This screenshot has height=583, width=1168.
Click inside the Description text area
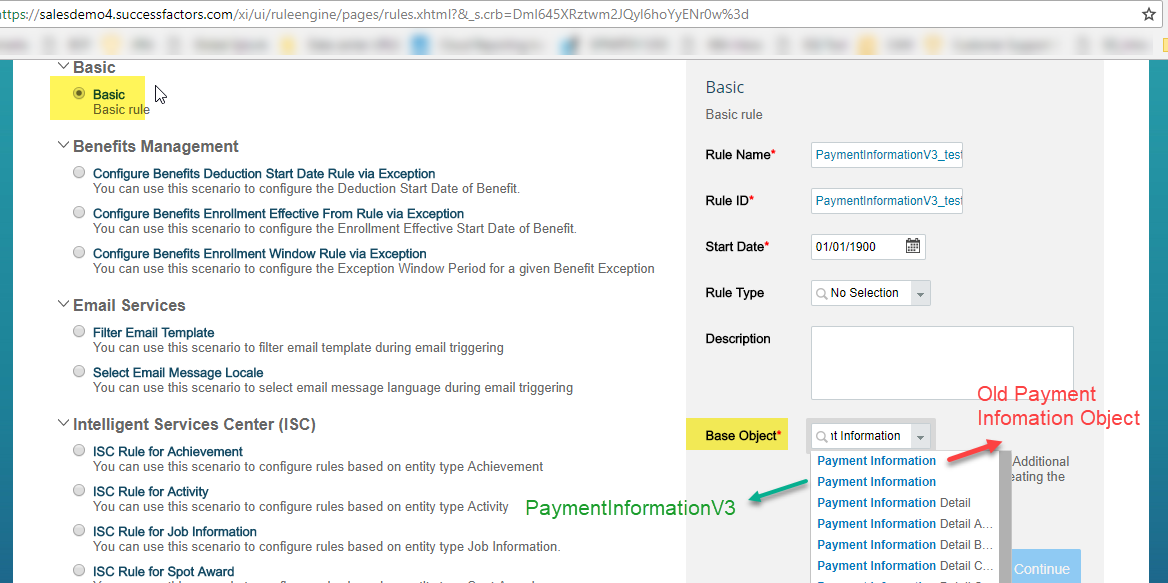coord(942,363)
